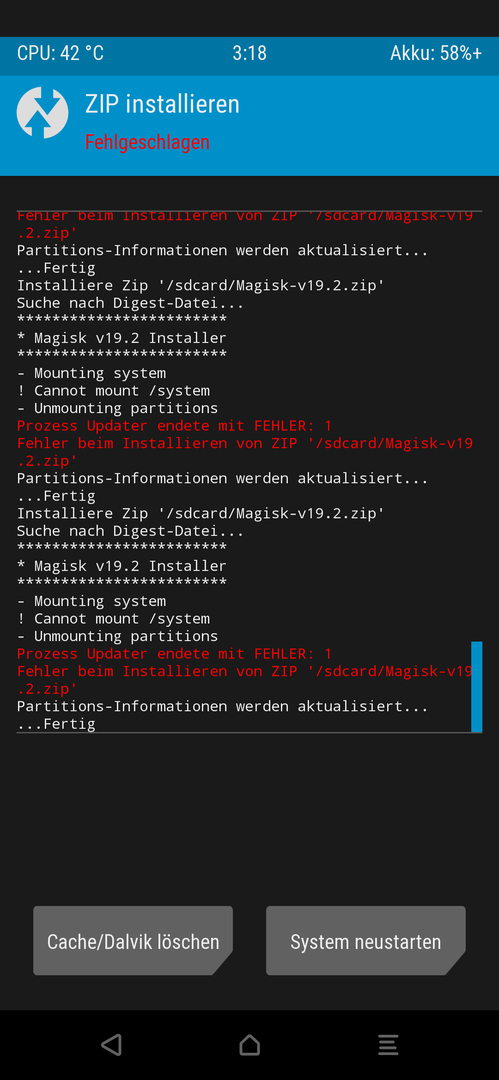Screen dimensions: 499x1080
Task: Tap System neustarten button
Action: pos(366,941)
